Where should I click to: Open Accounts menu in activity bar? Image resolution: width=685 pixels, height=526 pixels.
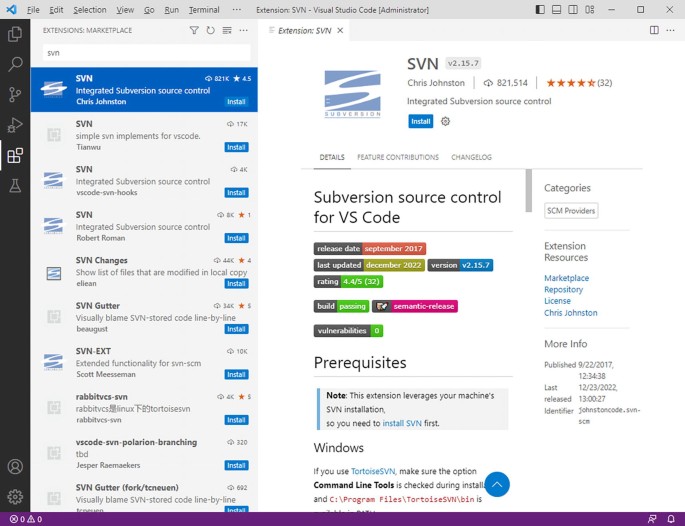15,467
